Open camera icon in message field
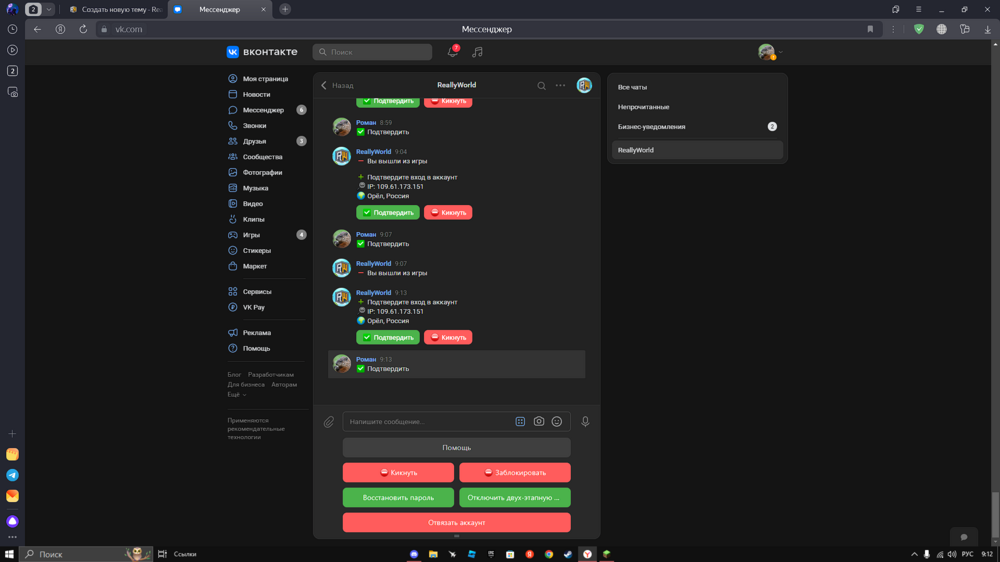Screen dimensions: 1000x562 point(539,422)
